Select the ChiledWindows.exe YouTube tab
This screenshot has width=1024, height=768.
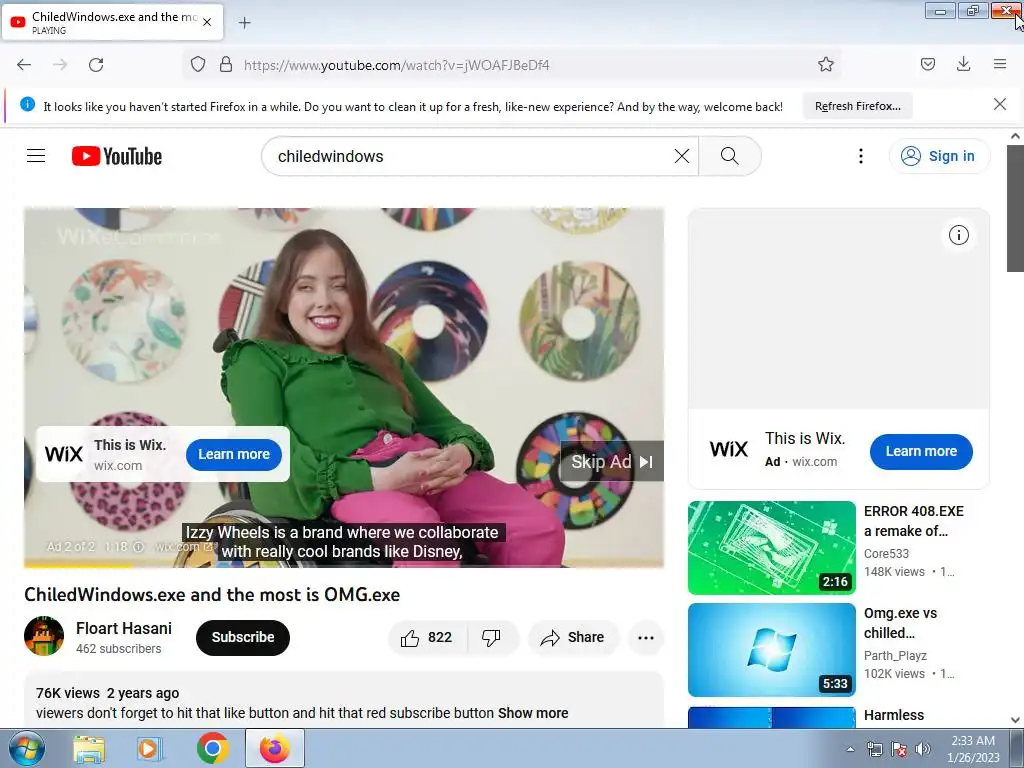coord(112,22)
